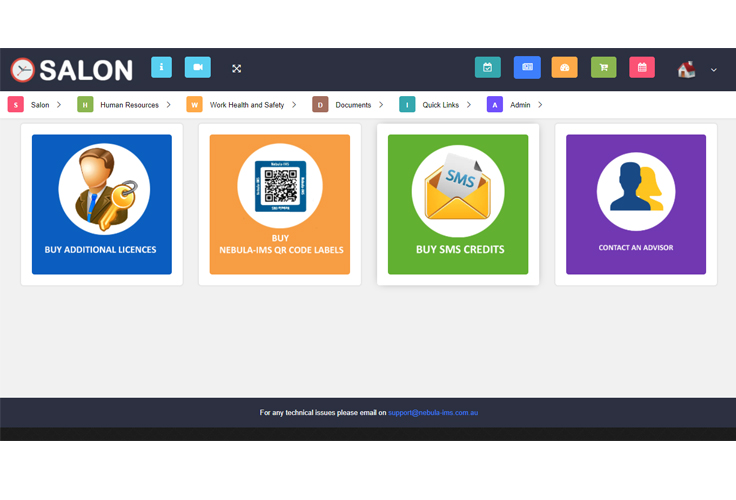Click the two-person advisor silhouette image
This screenshot has width=736, height=500.
(636, 192)
